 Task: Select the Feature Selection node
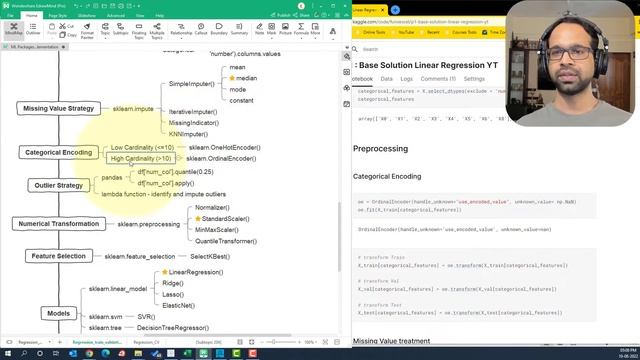[x=58, y=256]
